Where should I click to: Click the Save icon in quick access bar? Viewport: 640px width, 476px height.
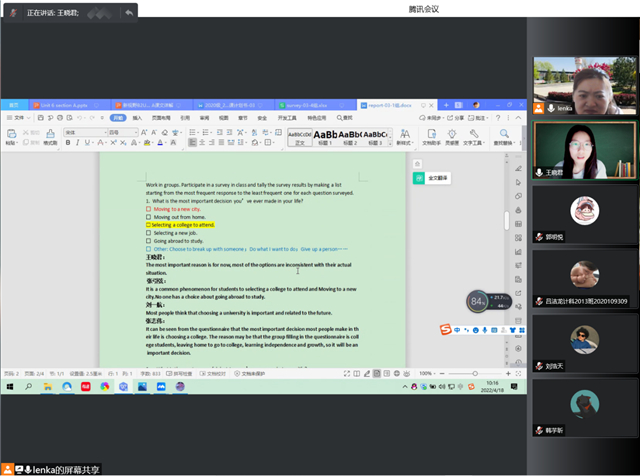coord(40,118)
